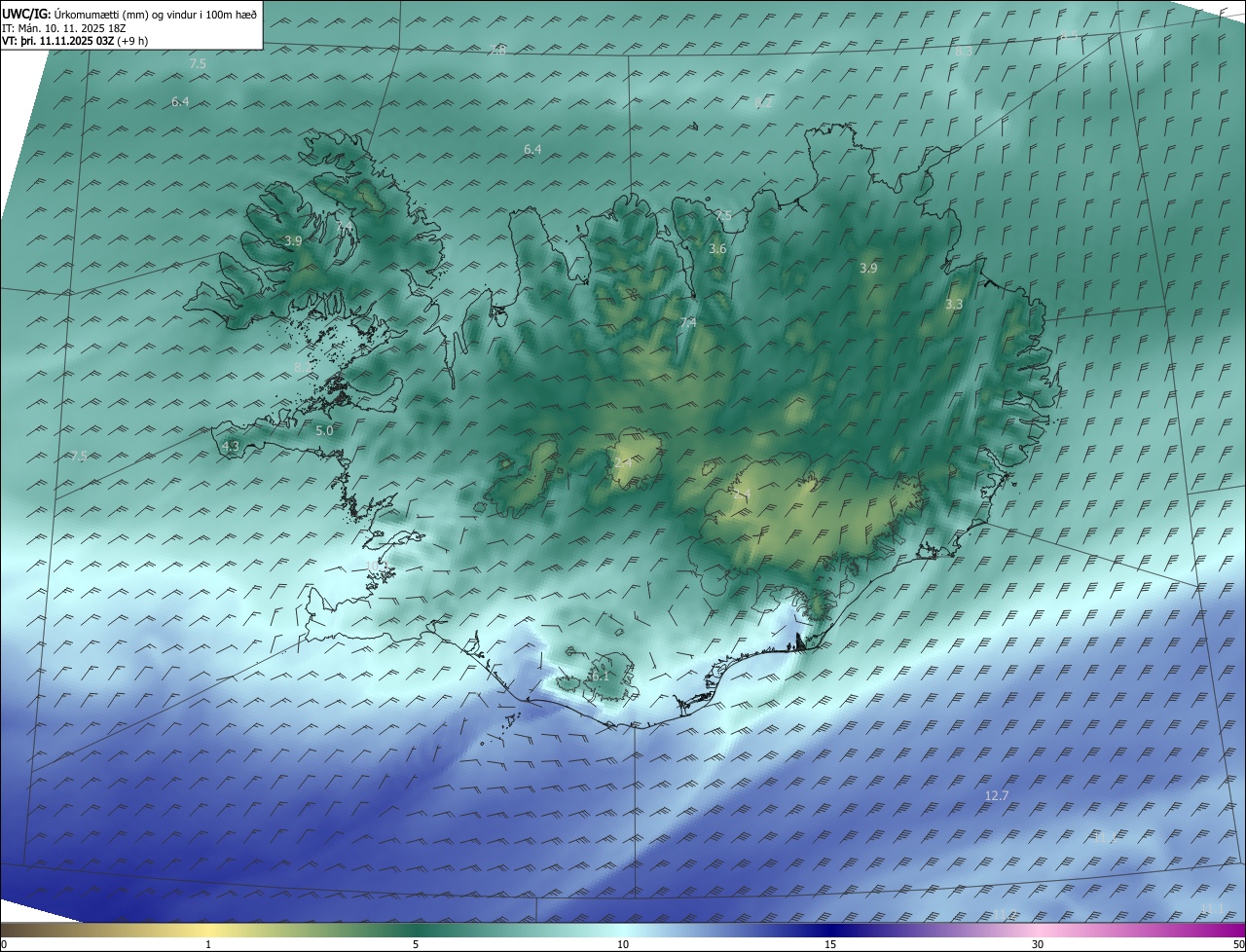This screenshot has width=1246, height=952.
Task: Click the 6.1 value label on map
Action: tap(599, 676)
